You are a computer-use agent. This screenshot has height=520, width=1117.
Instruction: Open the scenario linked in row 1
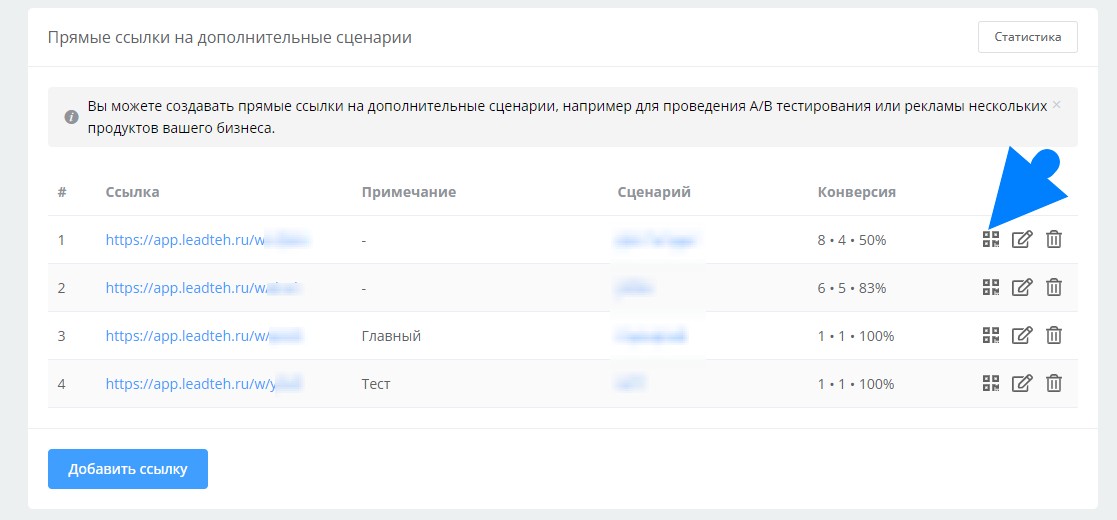click(x=656, y=240)
